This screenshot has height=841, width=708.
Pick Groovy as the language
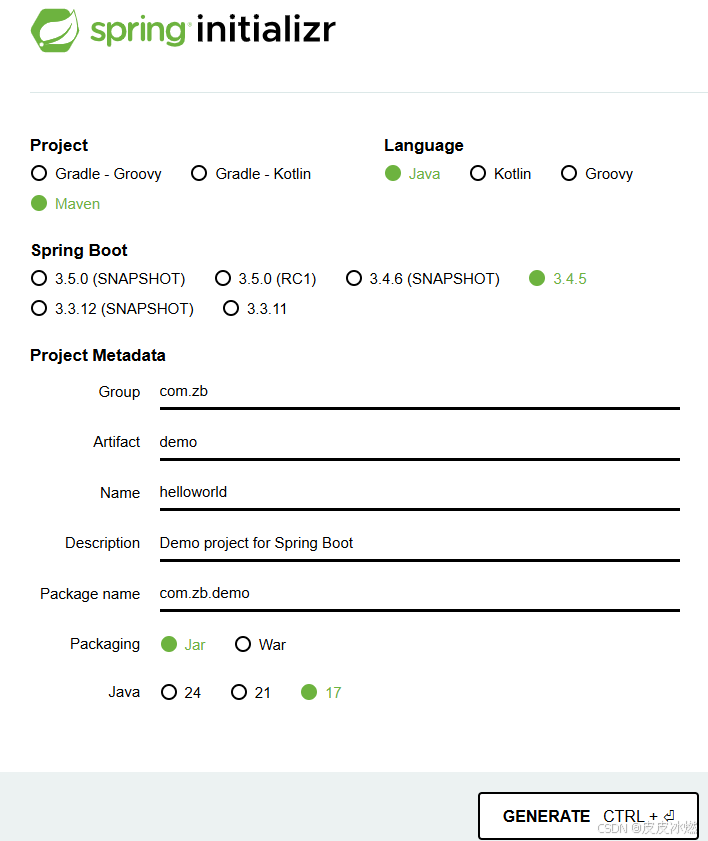569,173
